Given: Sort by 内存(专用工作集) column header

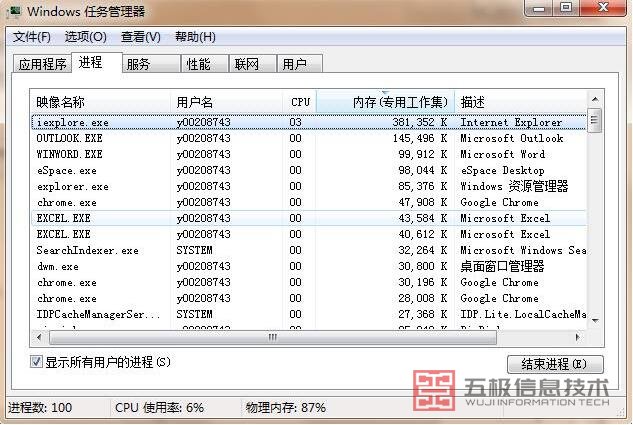Looking at the screenshot, I should 385,102.
